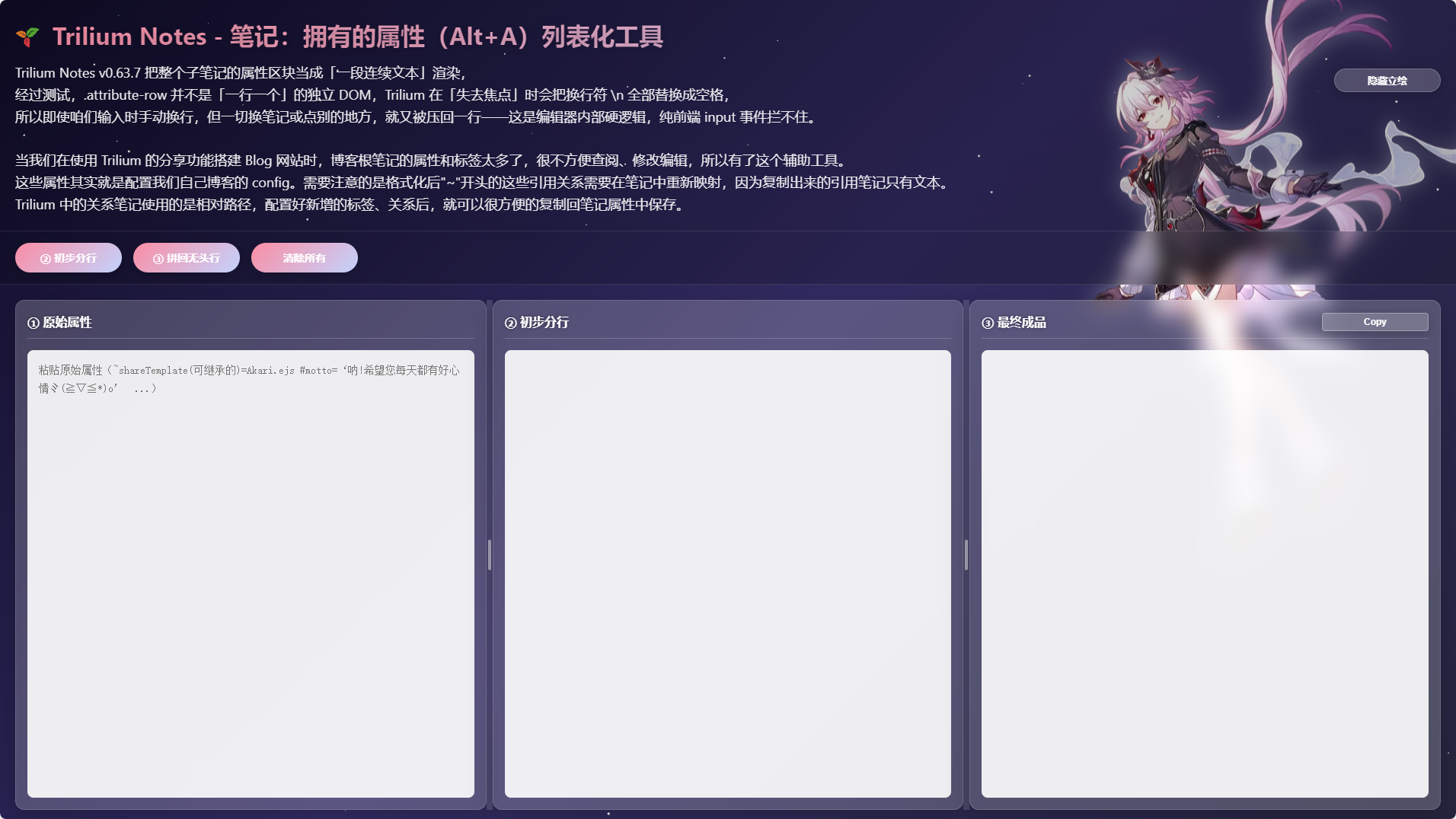Image resolution: width=1456 pixels, height=819 pixels.
Task: Click the Trilium Notes leaf logo
Action: (x=27, y=36)
